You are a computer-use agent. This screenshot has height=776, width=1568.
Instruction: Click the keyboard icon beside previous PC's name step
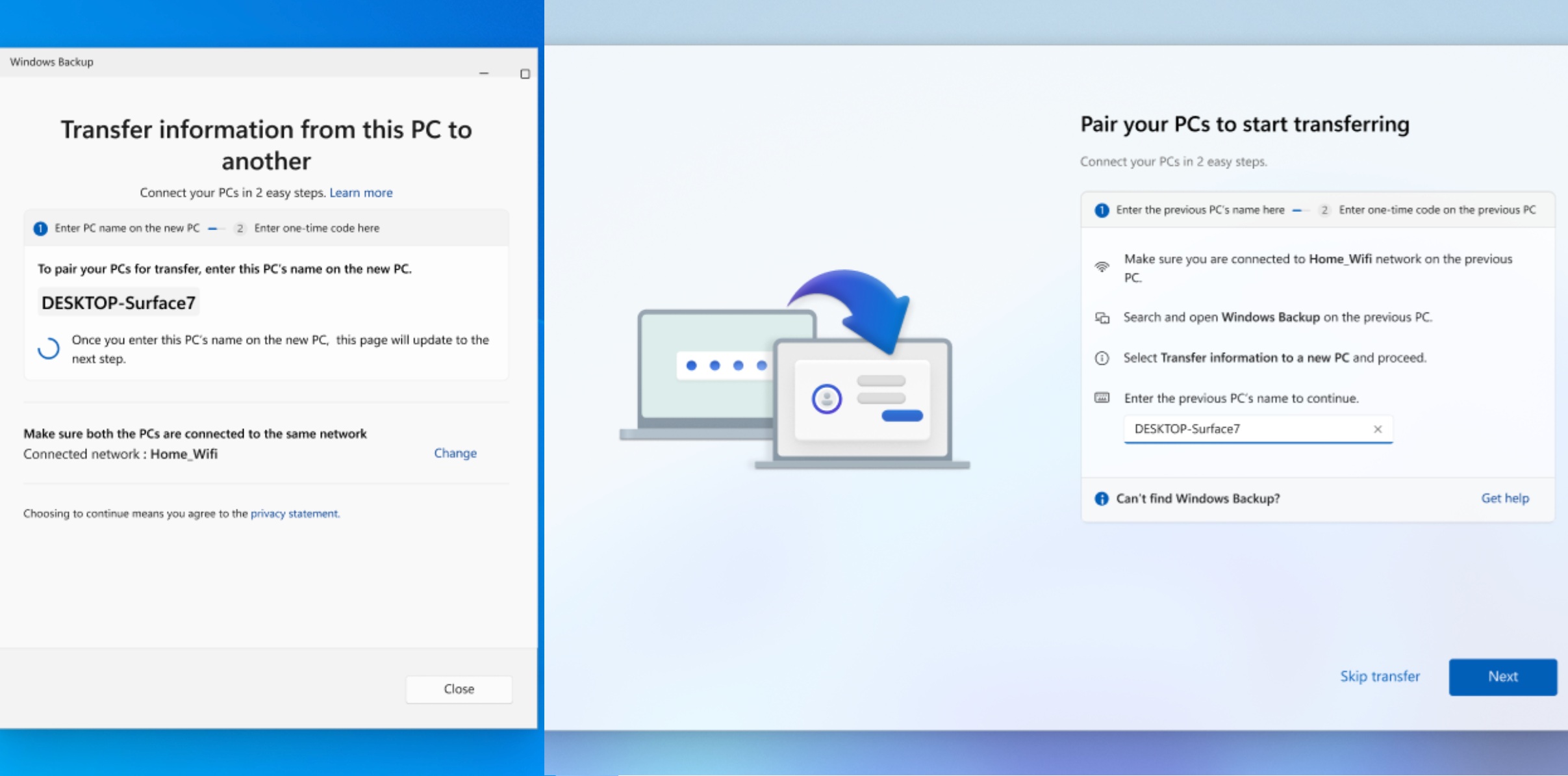[1102, 397]
